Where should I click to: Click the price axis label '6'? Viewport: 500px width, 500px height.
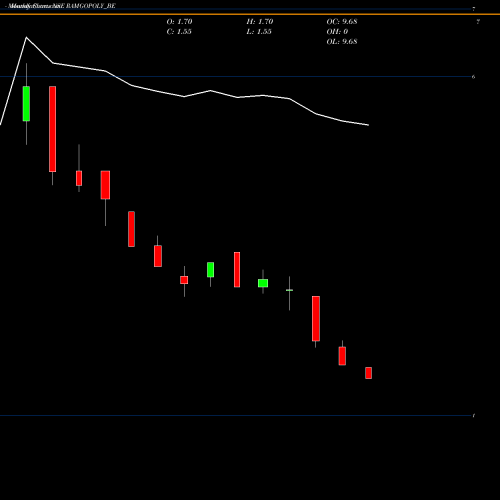[473, 77]
